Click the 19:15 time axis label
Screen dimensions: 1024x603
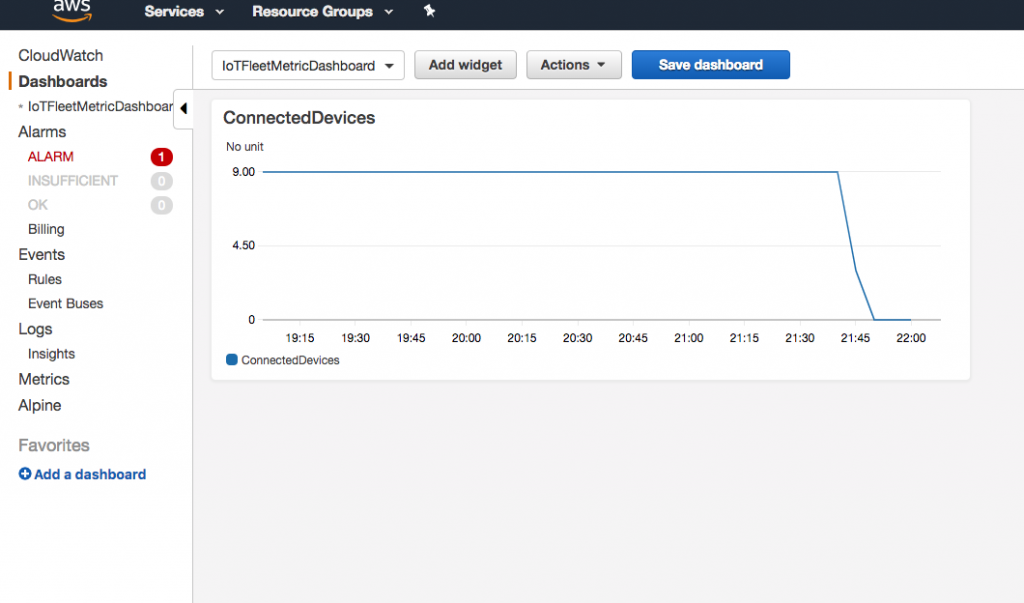[x=300, y=338]
